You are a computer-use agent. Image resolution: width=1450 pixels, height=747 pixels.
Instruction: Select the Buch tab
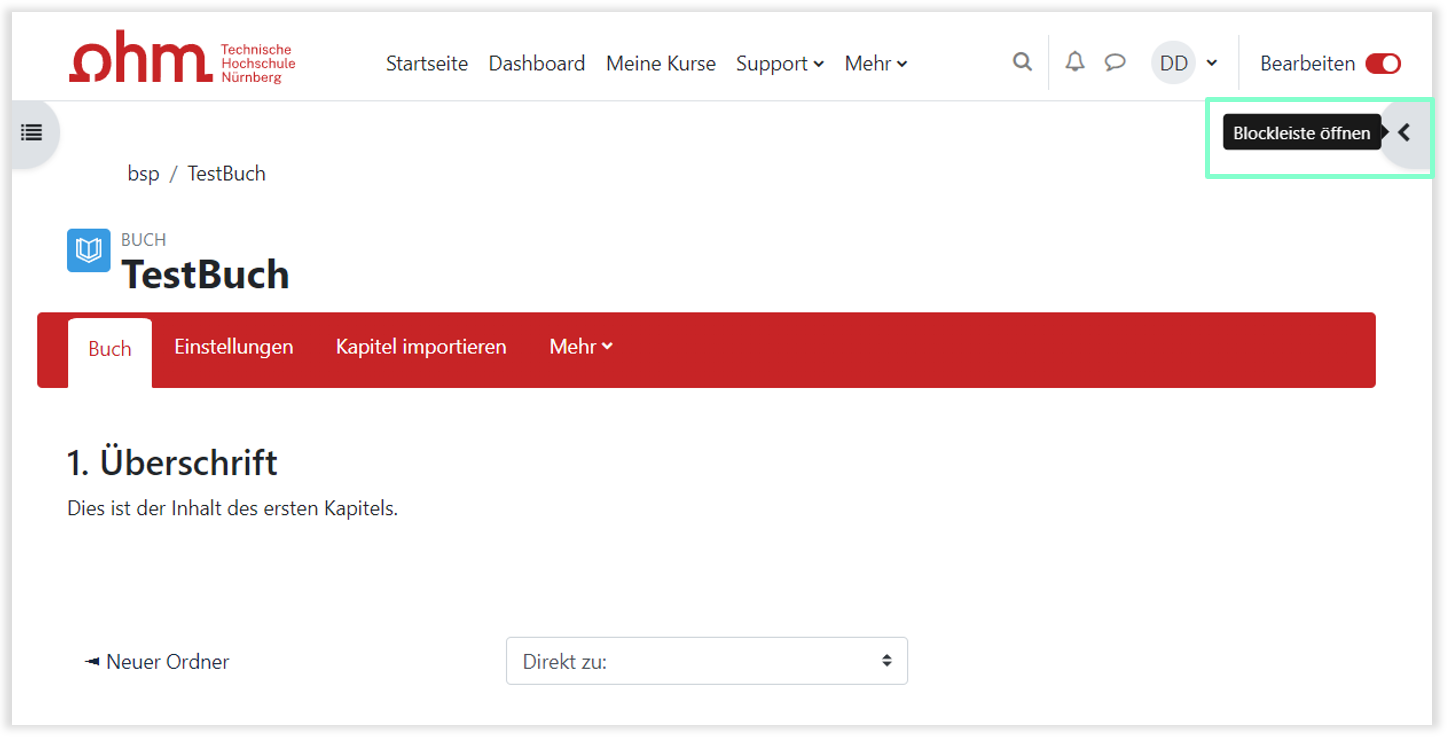110,349
